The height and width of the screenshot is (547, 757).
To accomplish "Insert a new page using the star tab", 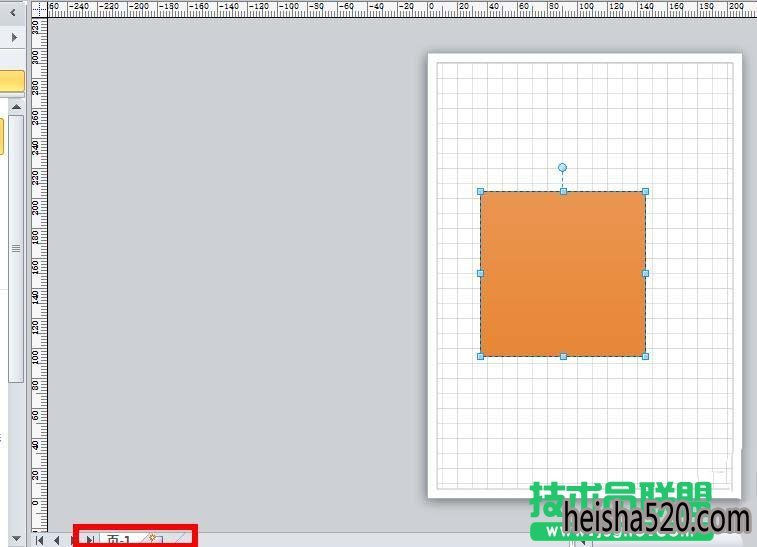I will (x=155, y=539).
